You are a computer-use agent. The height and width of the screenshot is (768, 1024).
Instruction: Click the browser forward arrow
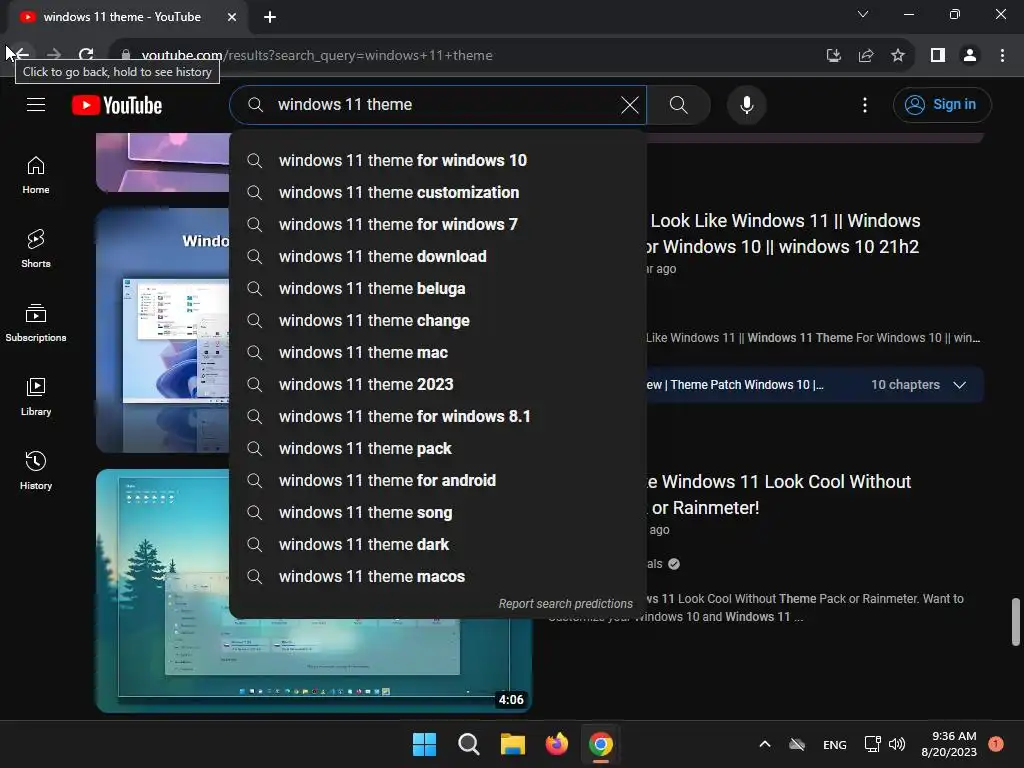click(x=54, y=55)
